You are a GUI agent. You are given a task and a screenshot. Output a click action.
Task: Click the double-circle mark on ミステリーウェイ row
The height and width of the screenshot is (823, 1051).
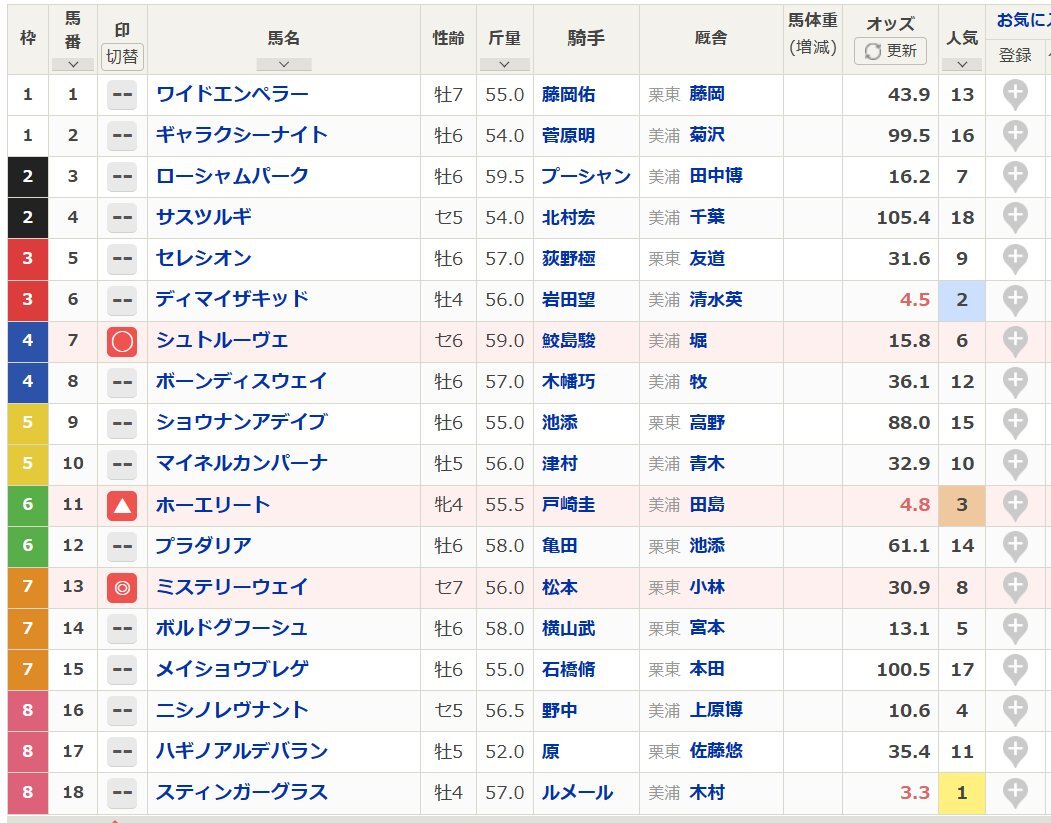tap(122, 588)
